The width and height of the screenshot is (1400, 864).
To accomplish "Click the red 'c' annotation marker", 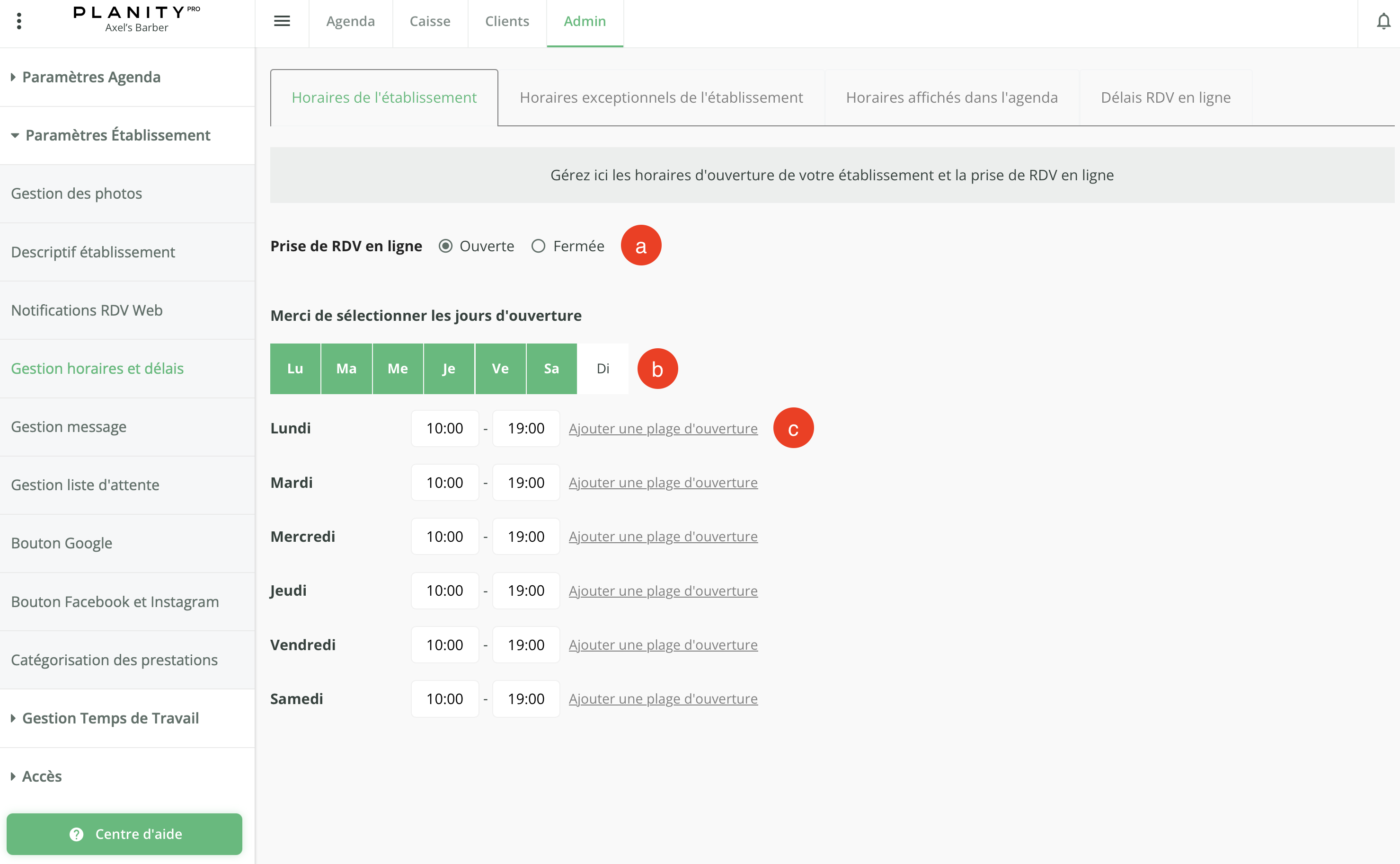I will pyautogui.click(x=793, y=429).
